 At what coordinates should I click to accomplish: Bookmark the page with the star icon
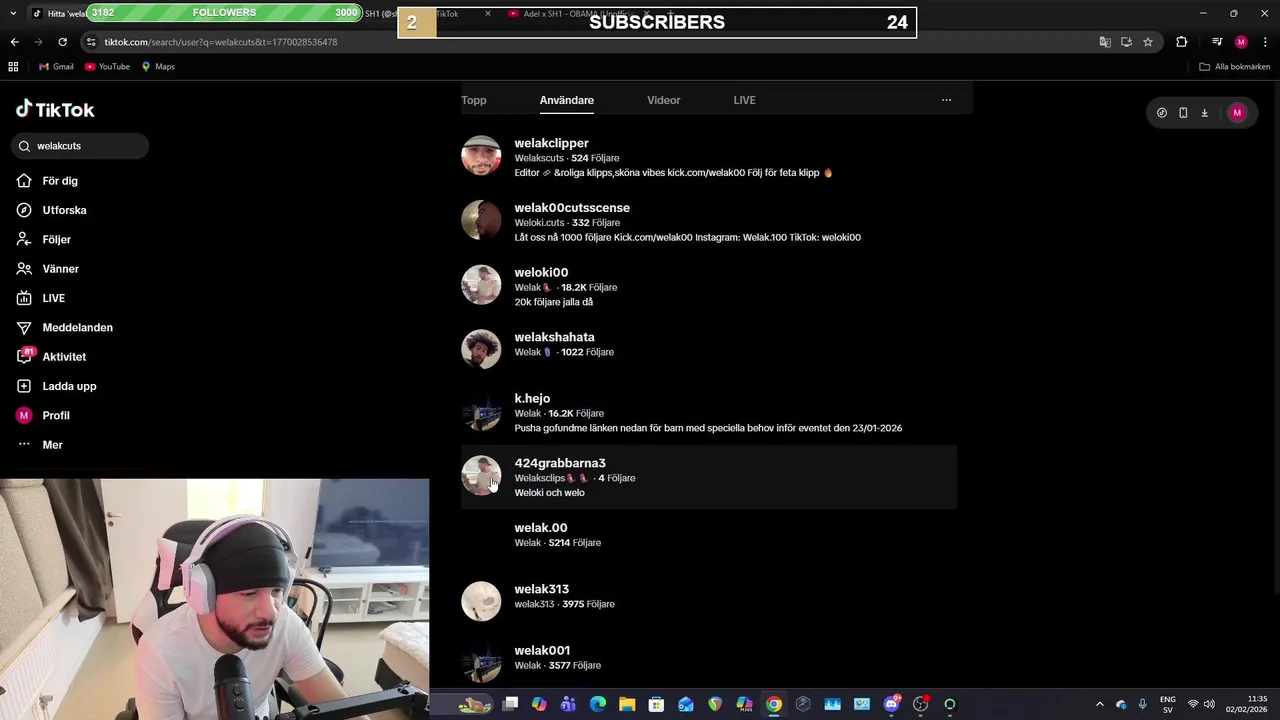pyautogui.click(x=1148, y=42)
